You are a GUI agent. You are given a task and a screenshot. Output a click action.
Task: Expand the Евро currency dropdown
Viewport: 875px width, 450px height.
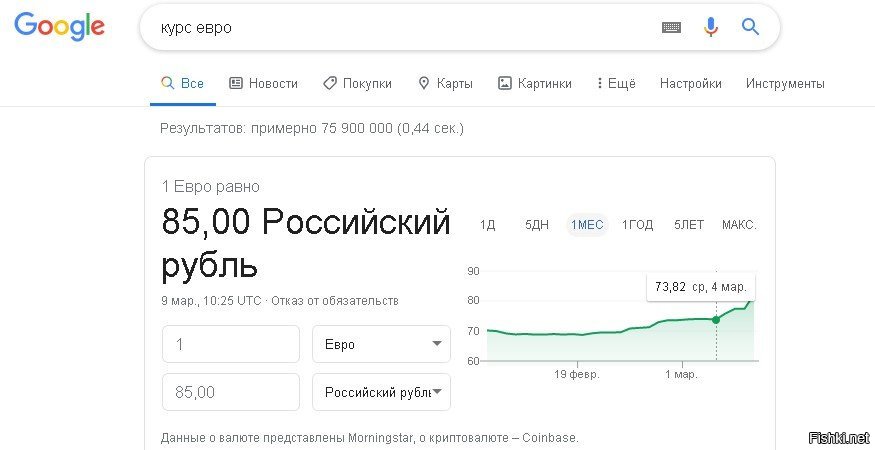point(381,344)
